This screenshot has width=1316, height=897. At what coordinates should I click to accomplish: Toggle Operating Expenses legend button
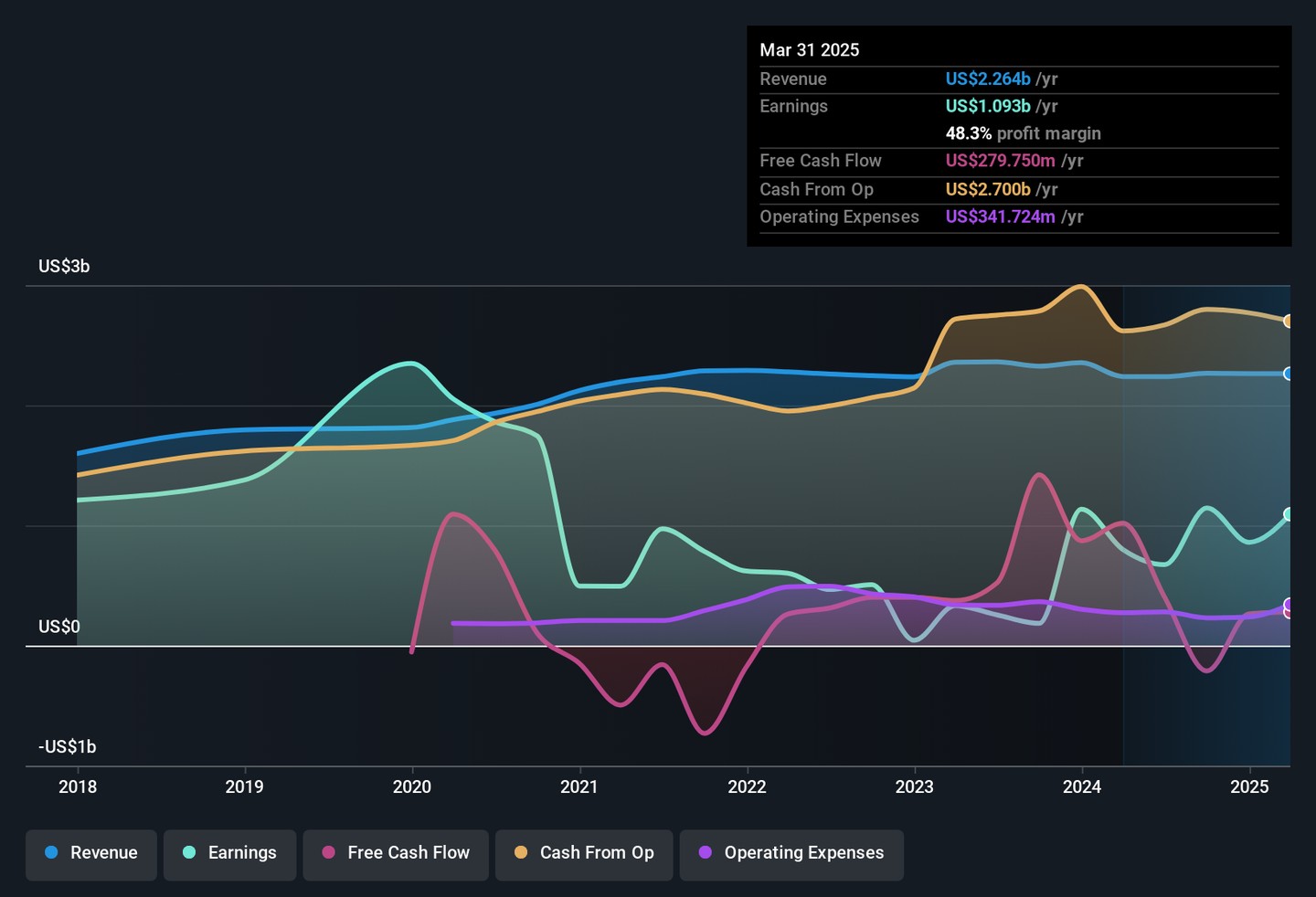[791, 854]
